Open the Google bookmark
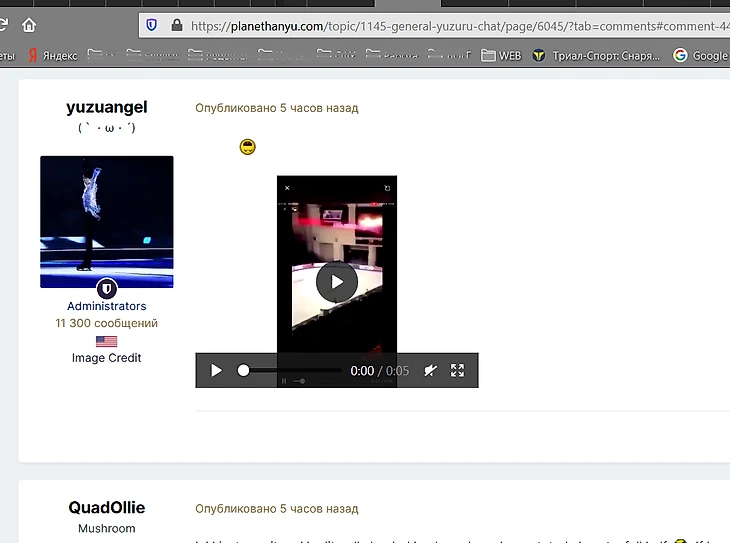 tap(700, 56)
